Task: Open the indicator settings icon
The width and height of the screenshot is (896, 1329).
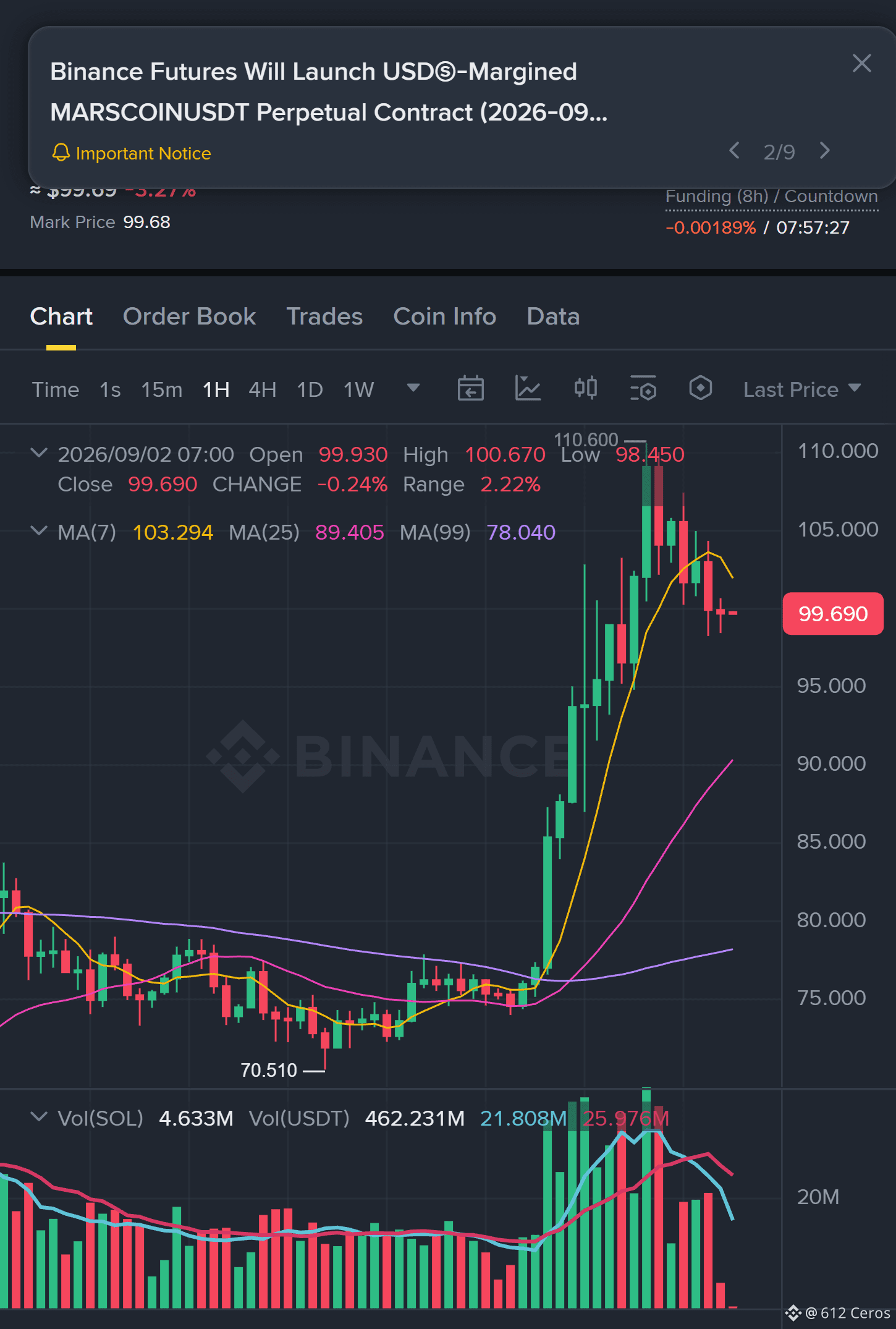Action: 643,389
